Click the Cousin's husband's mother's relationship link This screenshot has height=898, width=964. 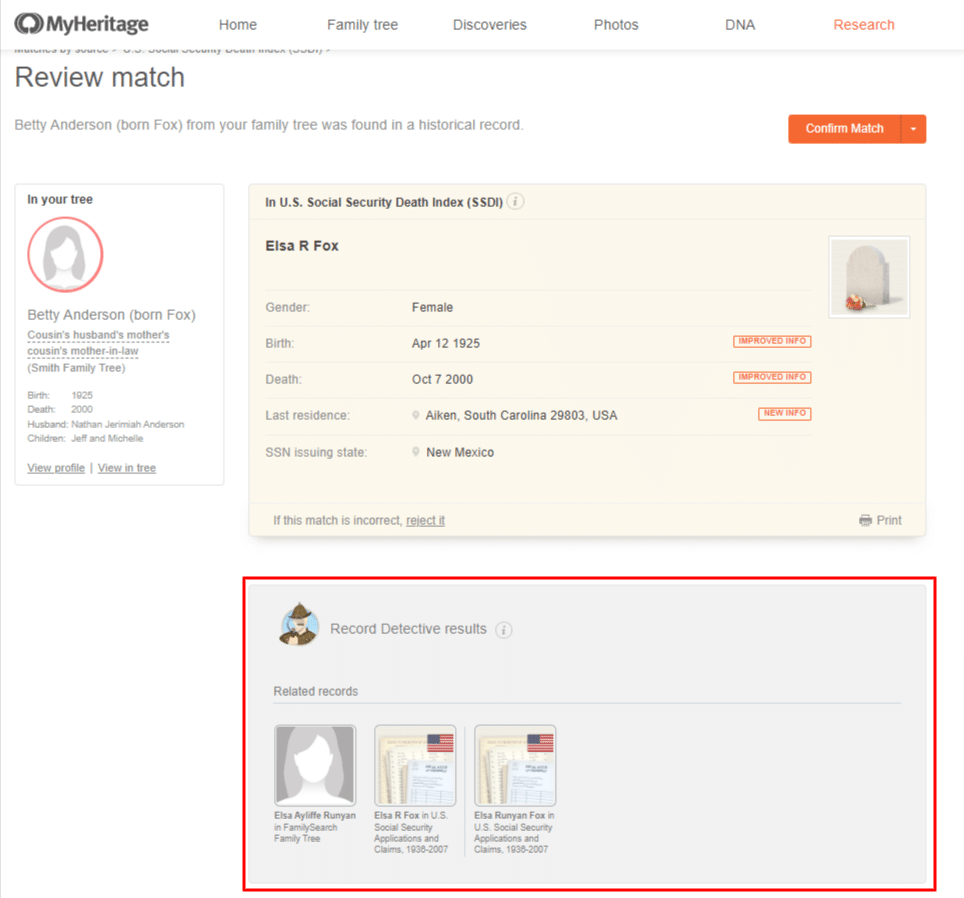click(98, 343)
